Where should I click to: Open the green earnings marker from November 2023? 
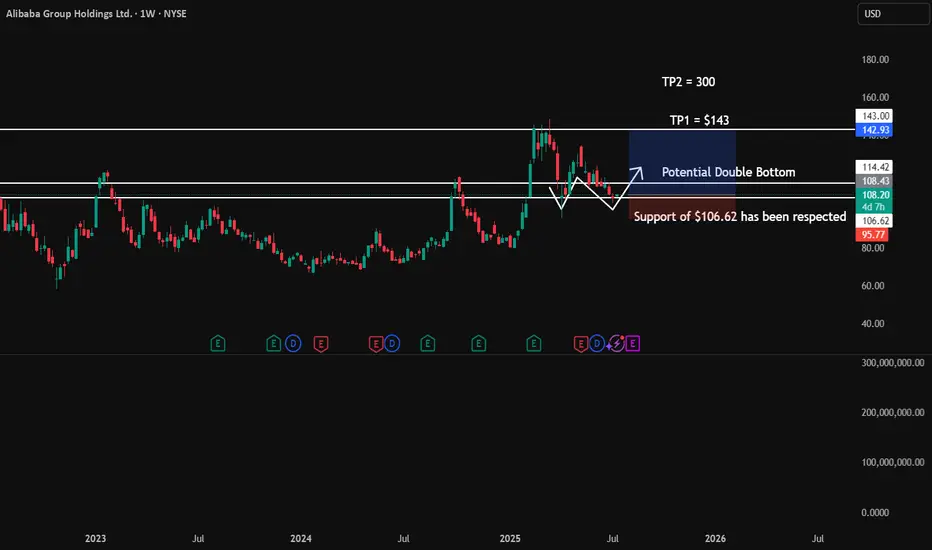[x=273, y=343]
